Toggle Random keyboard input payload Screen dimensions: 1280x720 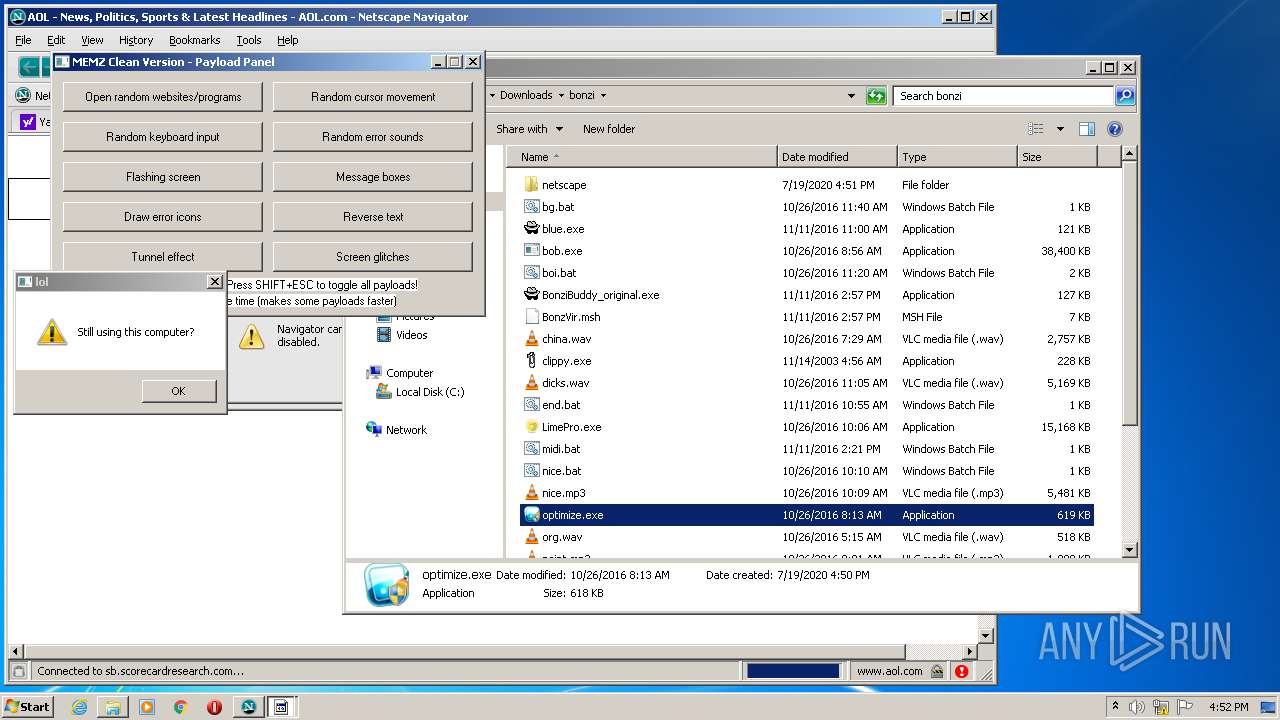click(x=163, y=137)
